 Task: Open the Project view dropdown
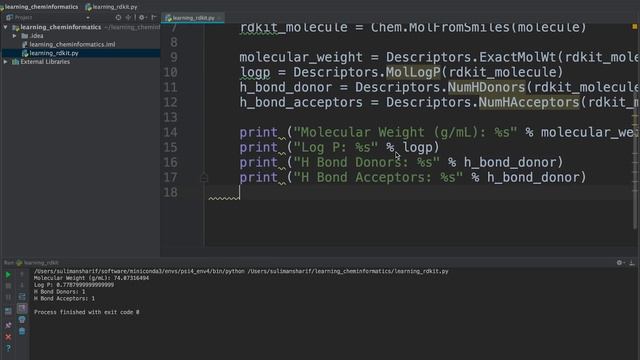(x=88, y=18)
